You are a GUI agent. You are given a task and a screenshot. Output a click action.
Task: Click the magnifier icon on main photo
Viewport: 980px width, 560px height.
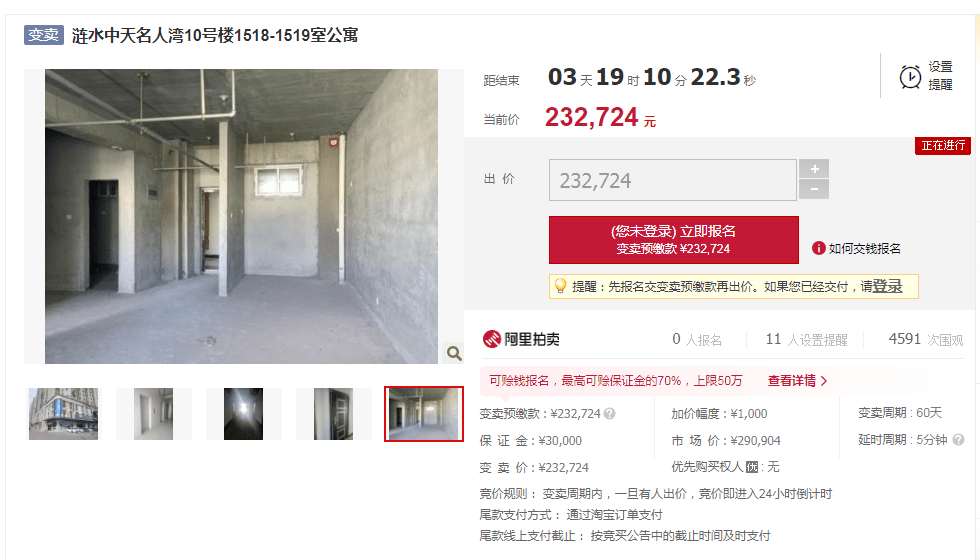pyautogui.click(x=454, y=353)
